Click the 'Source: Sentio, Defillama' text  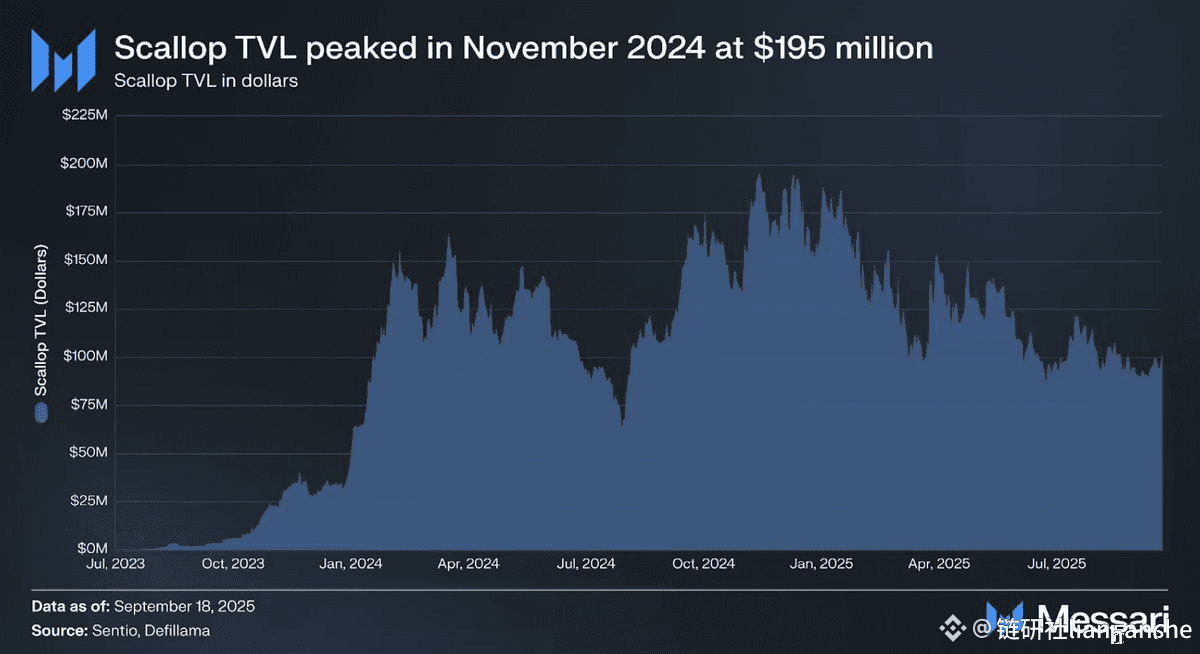(x=121, y=631)
